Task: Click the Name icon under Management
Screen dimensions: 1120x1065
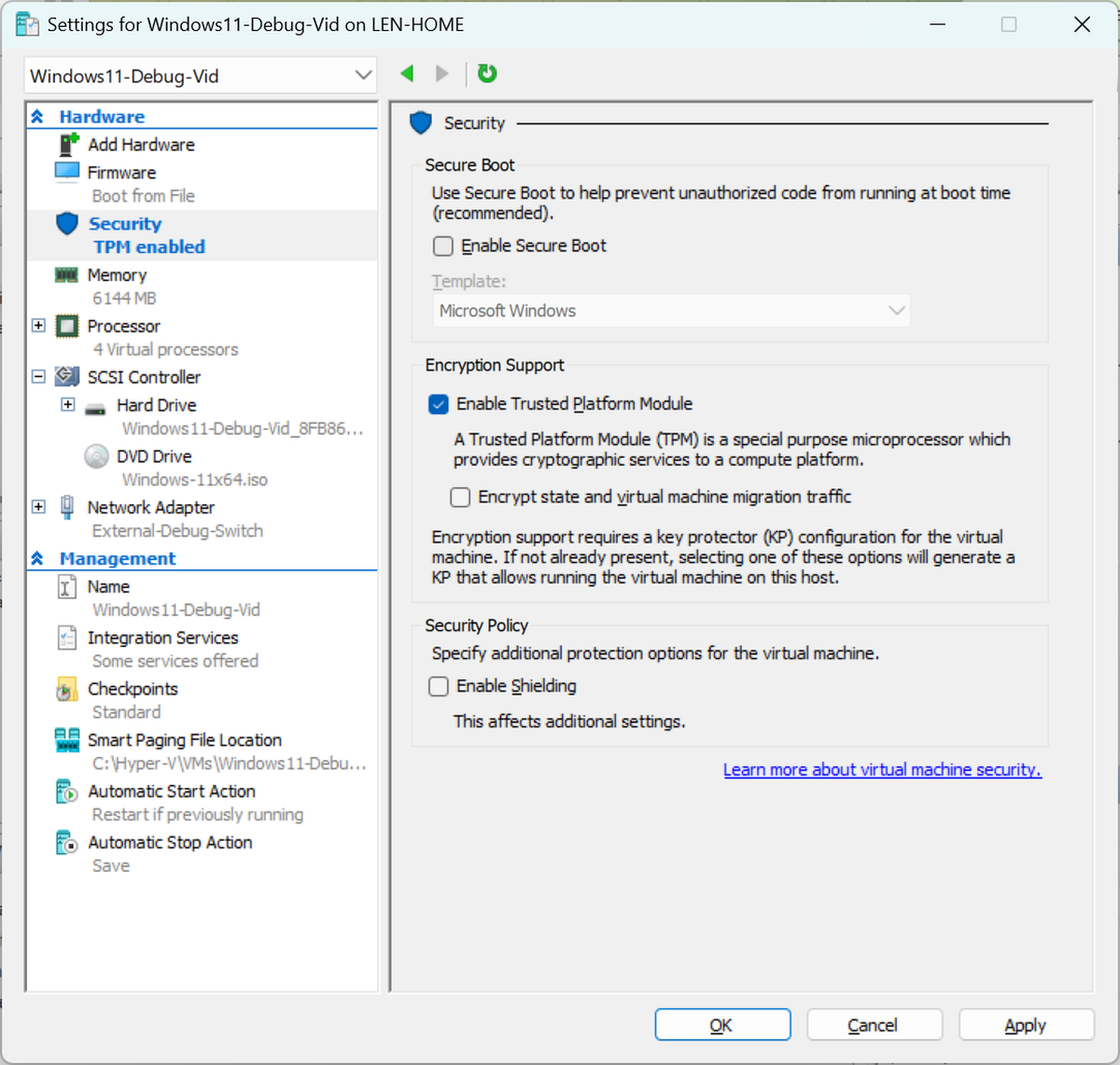Action: (x=67, y=586)
